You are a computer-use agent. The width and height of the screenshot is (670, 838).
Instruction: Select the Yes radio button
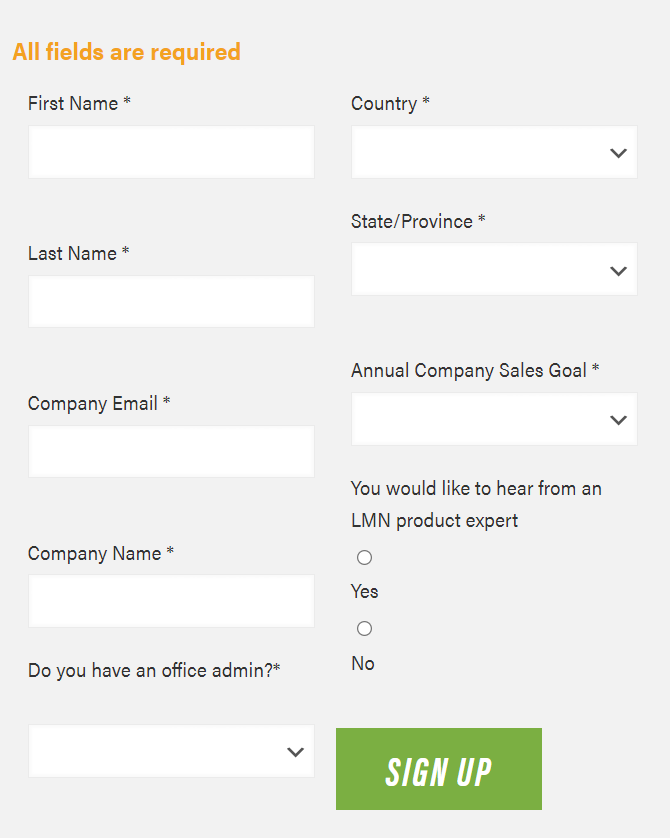(365, 557)
